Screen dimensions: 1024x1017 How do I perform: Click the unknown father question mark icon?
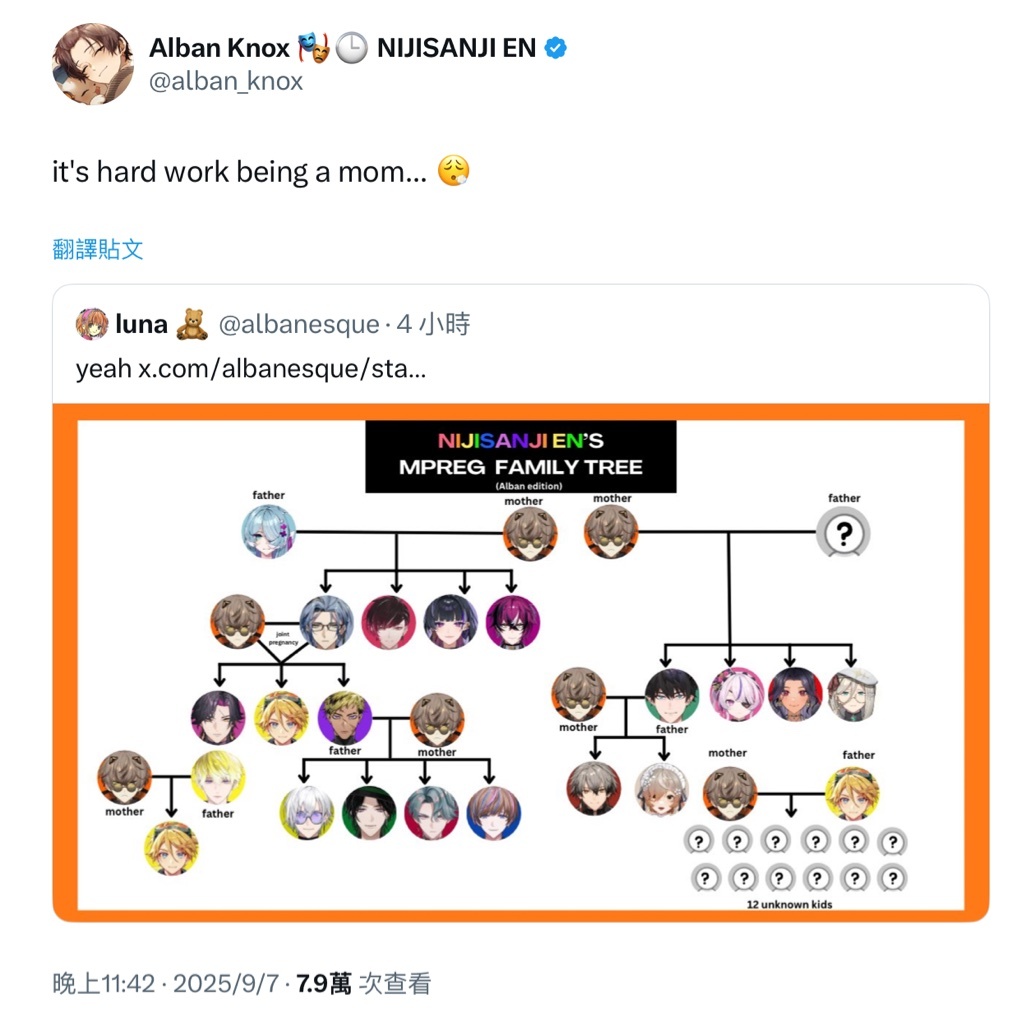tap(844, 534)
